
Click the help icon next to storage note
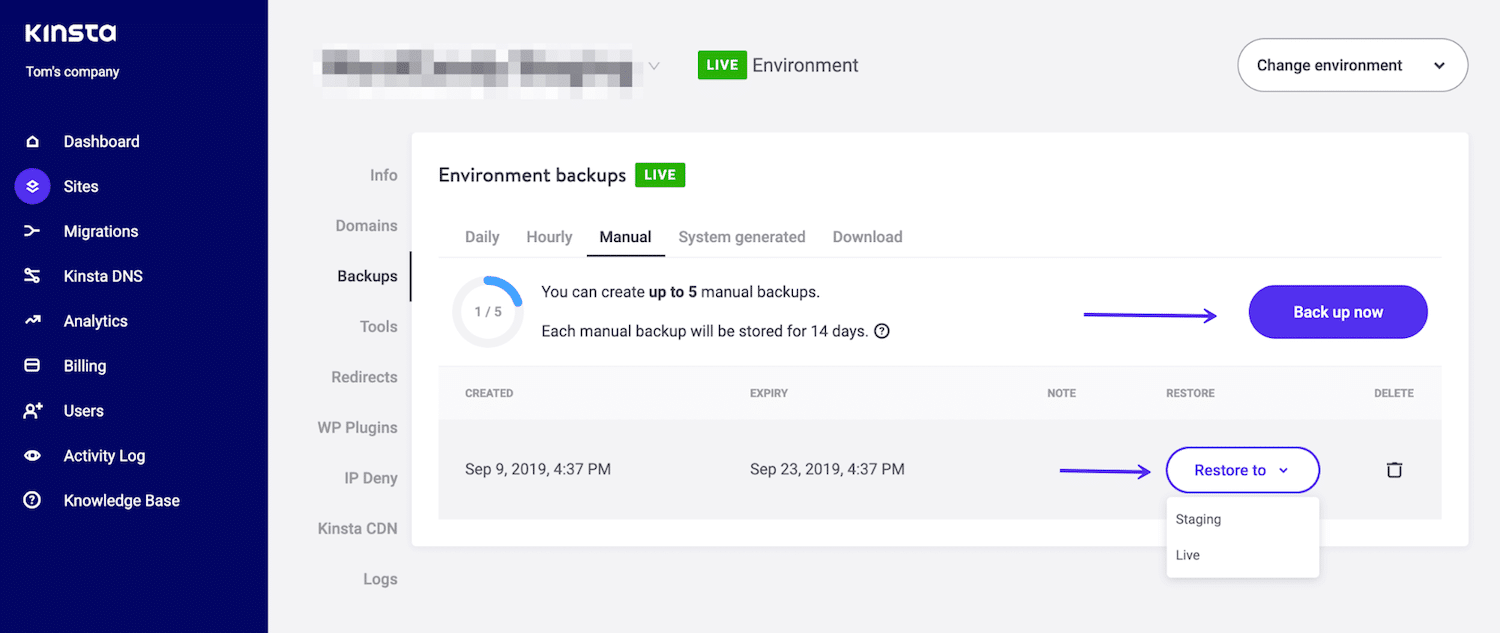881,331
